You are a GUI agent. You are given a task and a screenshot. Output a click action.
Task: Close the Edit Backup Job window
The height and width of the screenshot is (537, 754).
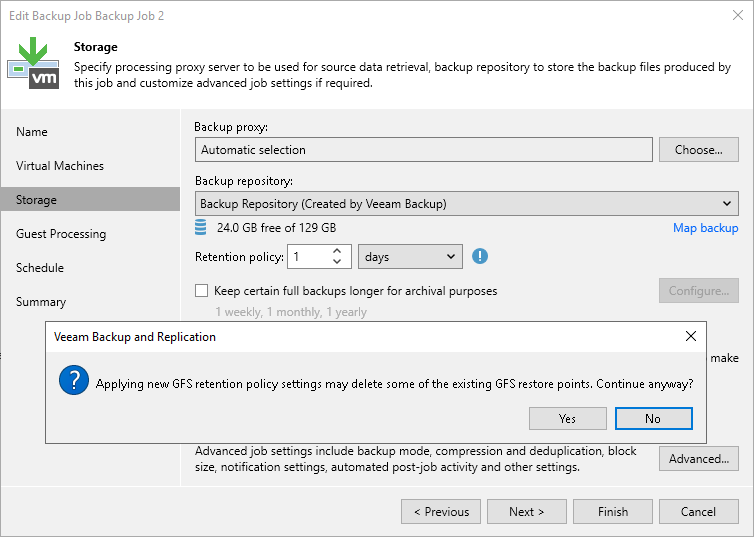(x=738, y=15)
